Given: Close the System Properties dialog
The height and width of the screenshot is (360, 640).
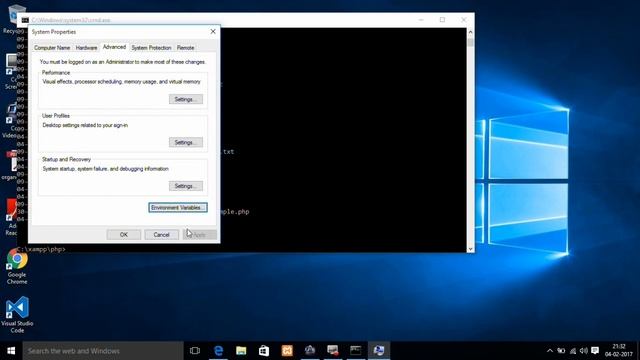Looking at the screenshot, I should [x=213, y=31].
